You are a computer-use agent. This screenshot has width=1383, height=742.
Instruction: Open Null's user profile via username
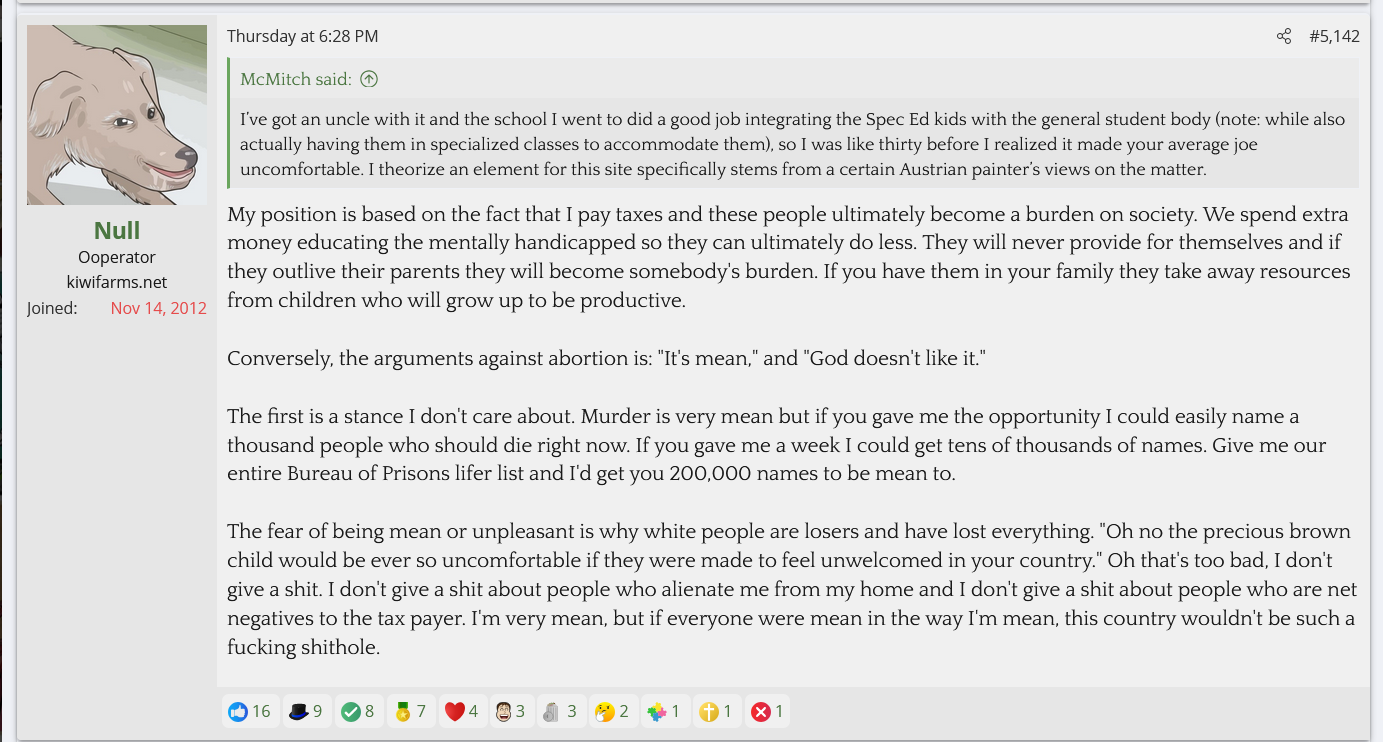point(117,230)
